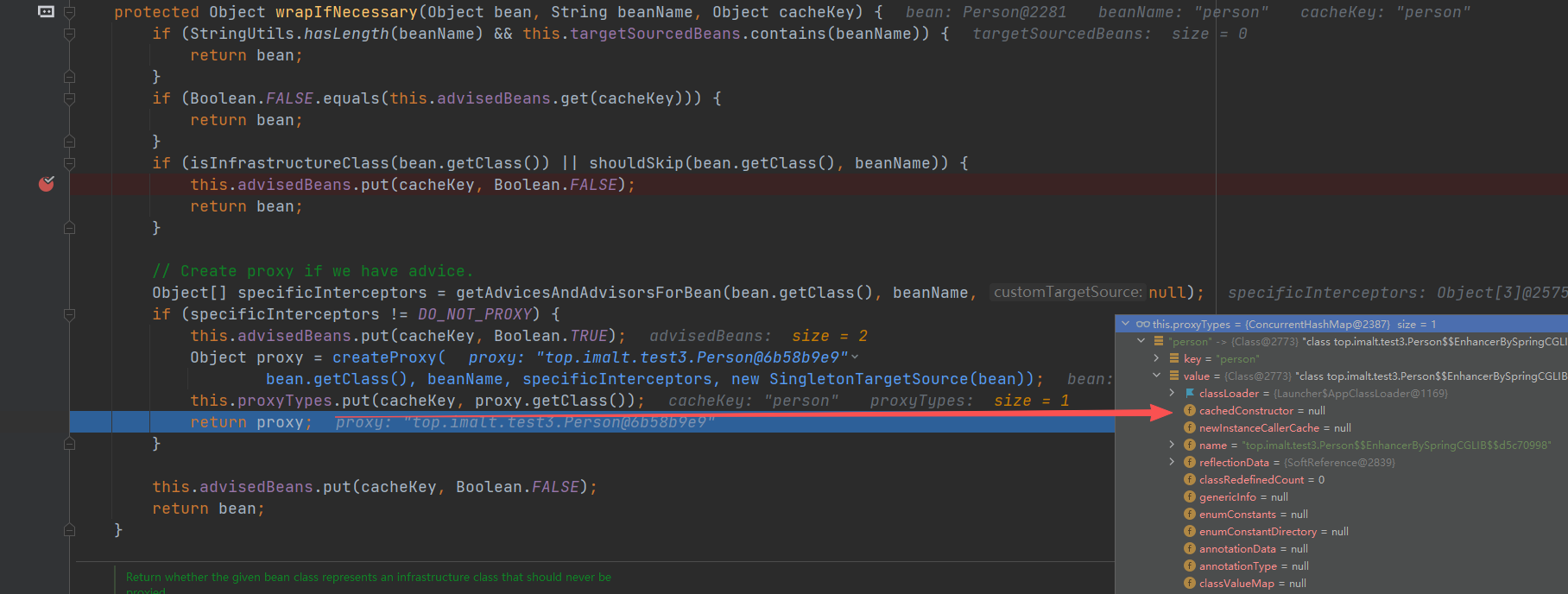Fold the wrapIfNecessary method body
The height and width of the screenshot is (594, 1568).
click(x=70, y=12)
